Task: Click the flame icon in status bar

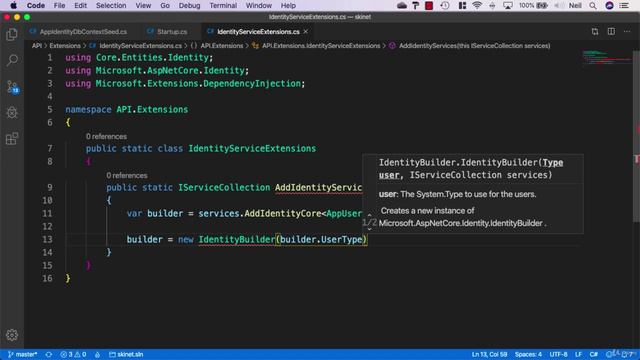Action: [97, 354]
